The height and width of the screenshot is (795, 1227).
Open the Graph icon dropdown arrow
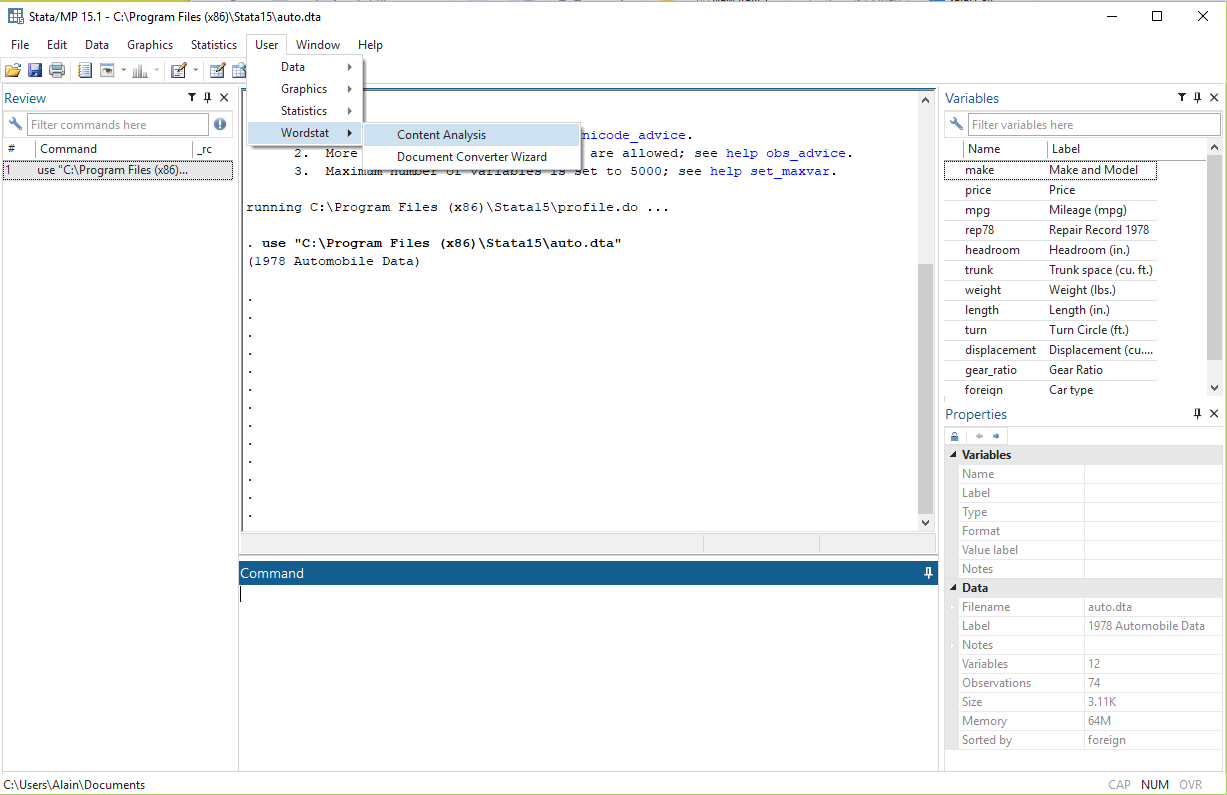(157, 70)
